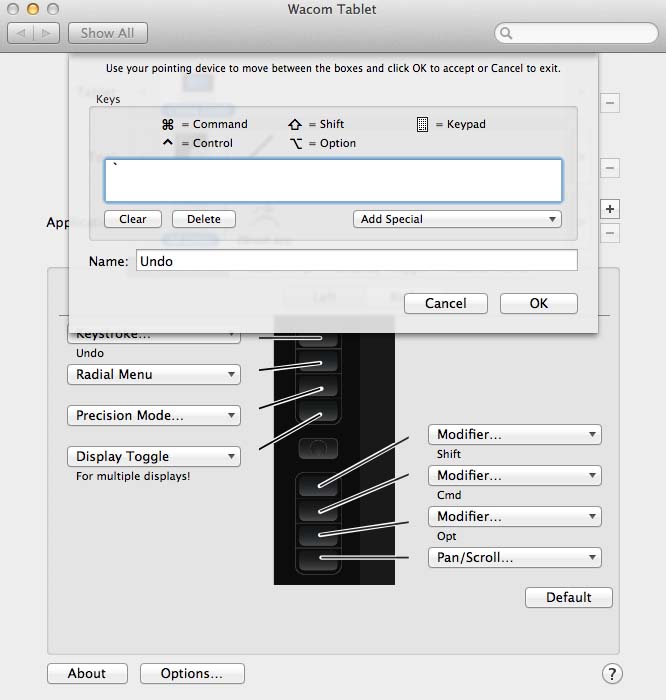Open the Radial Menu dropdown
The height and width of the screenshot is (700, 666).
(x=154, y=374)
